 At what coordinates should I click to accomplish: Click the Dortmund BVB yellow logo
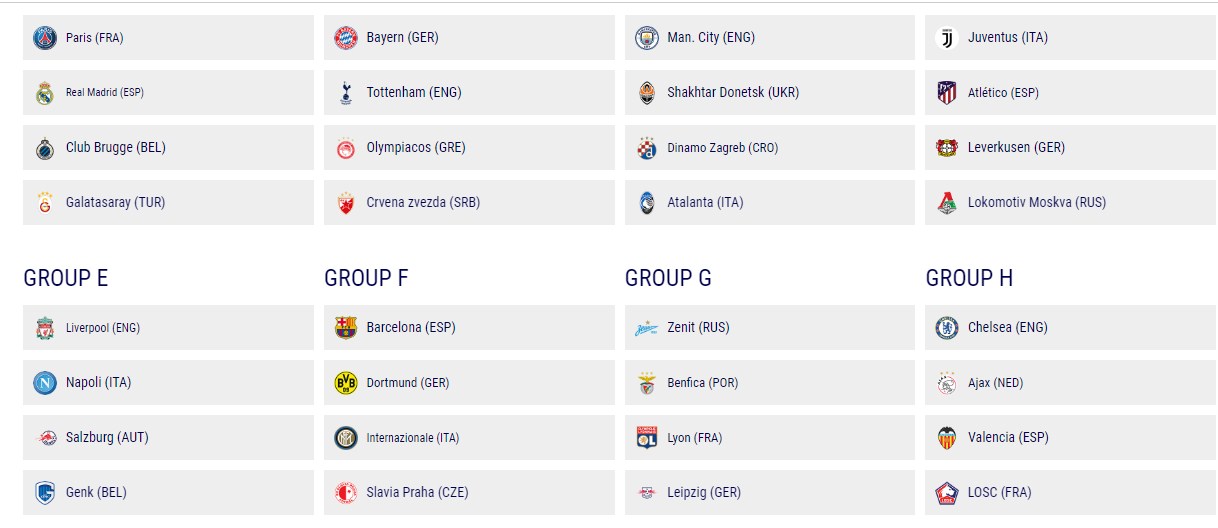coord(345,383)
